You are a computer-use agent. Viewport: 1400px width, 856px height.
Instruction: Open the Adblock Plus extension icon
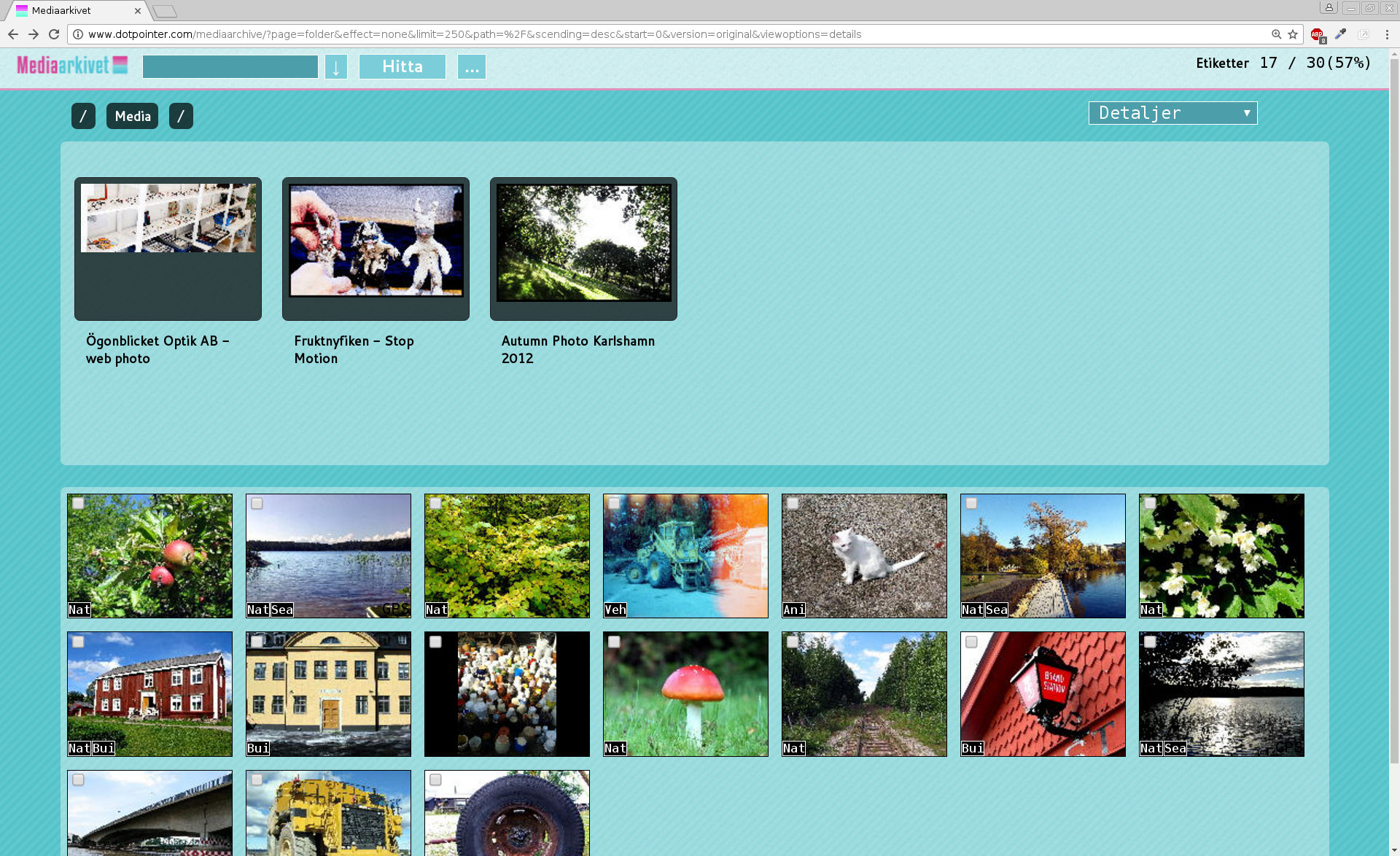point(1317,34)
